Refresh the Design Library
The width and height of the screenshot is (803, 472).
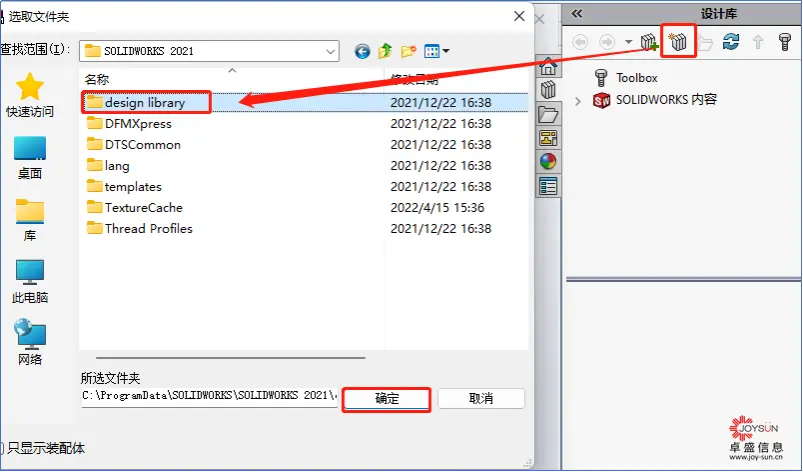point(731,41)
